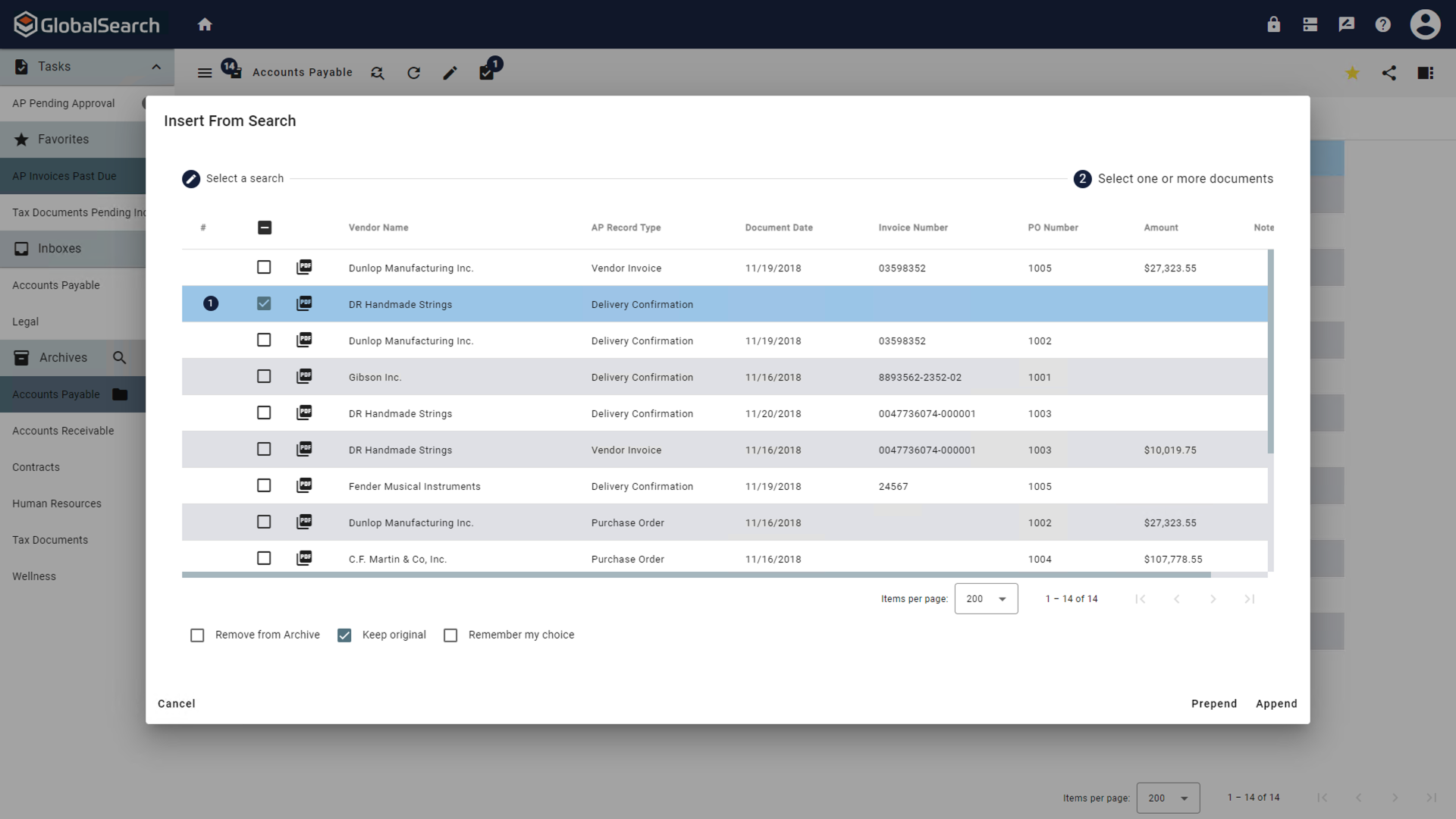The width and height of the screenshot is (1456, 819).
Task: Check the Gibson Inc. row checkbox
Action: tap(264, 376)
